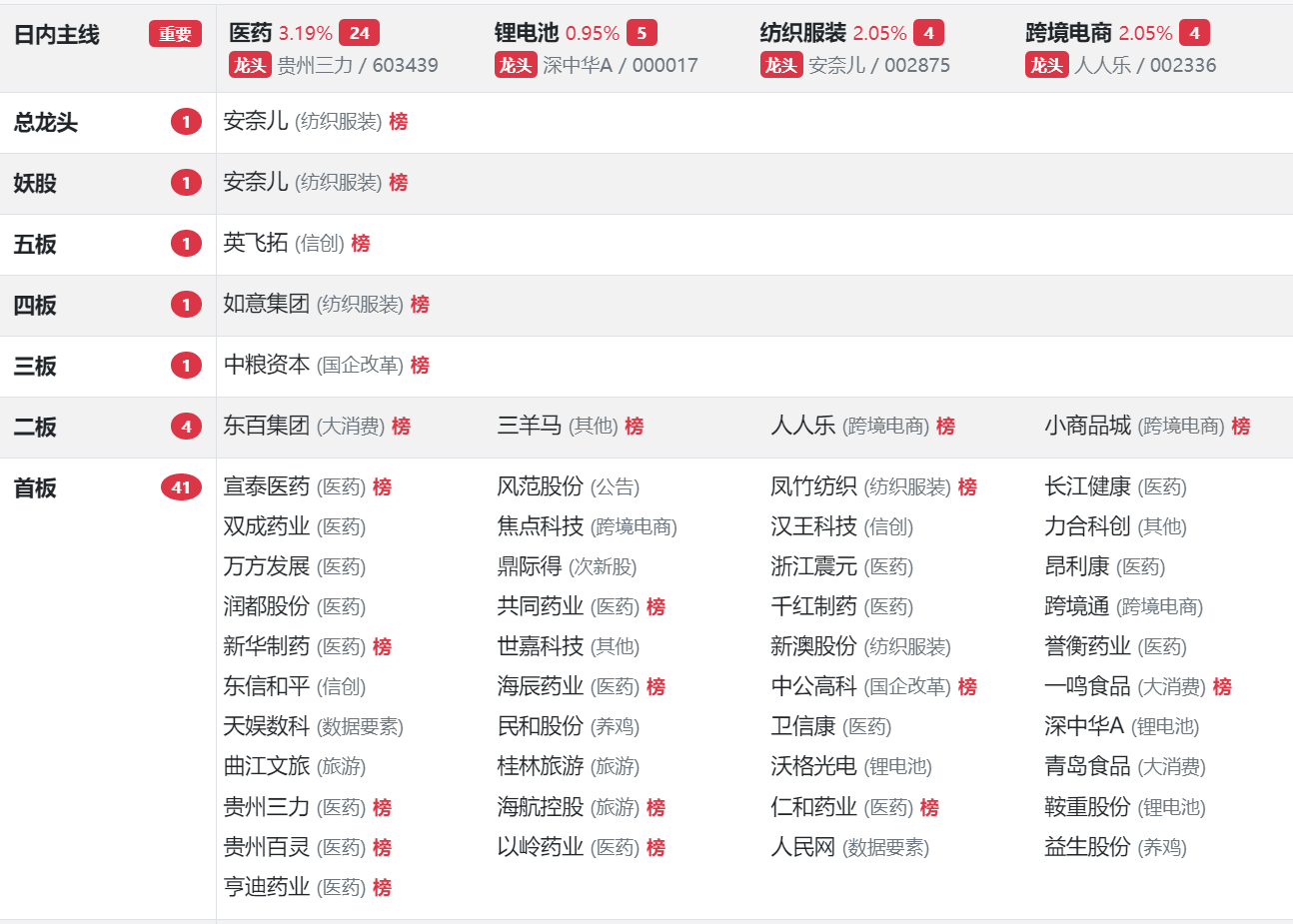This screenshot has height=924, width=1293.
Task: Open stock 鼎际得
Action: pyautogui.click(x=530, y=567)
